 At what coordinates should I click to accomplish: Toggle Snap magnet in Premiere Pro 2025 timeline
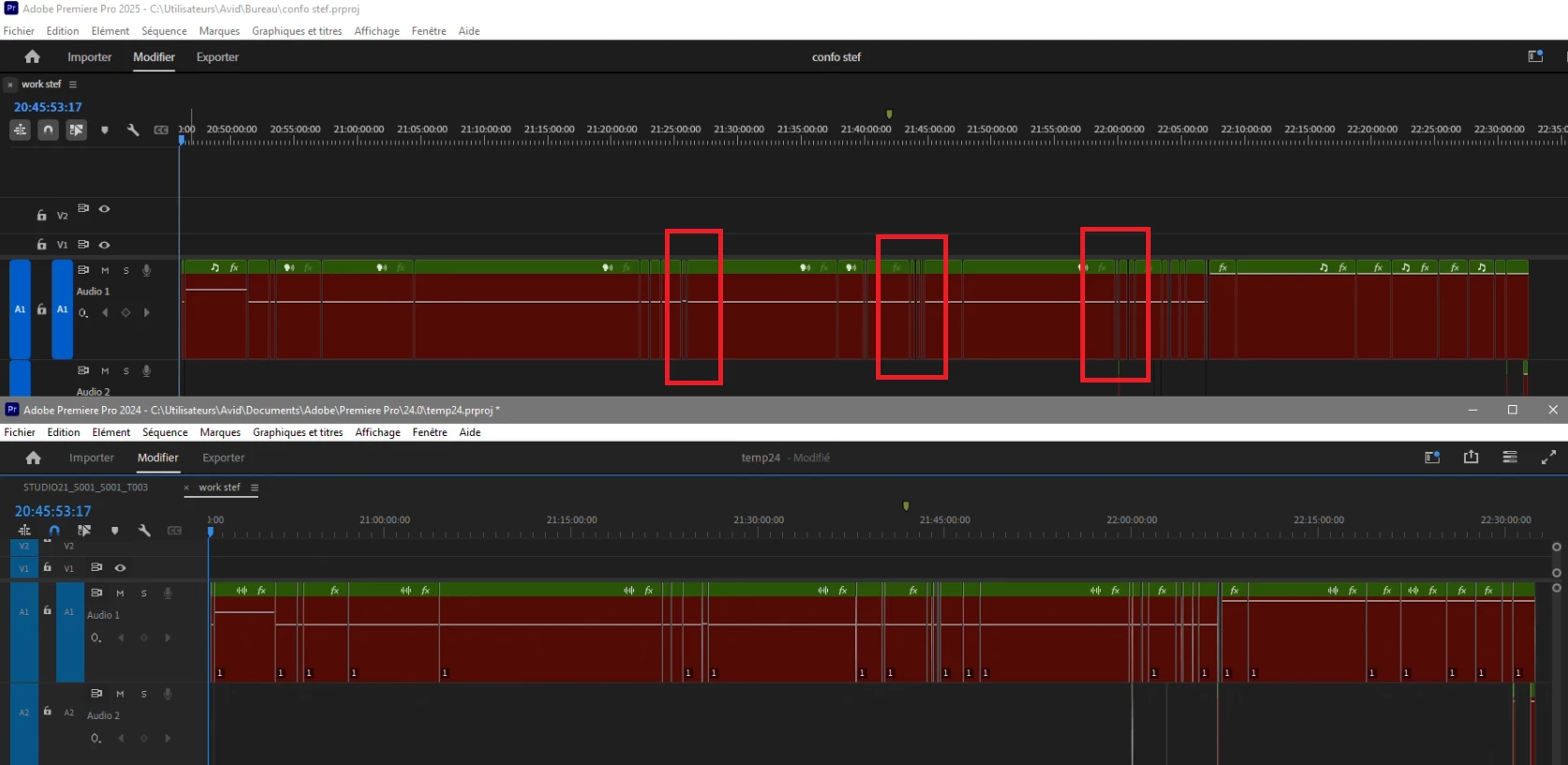(48, 130)
